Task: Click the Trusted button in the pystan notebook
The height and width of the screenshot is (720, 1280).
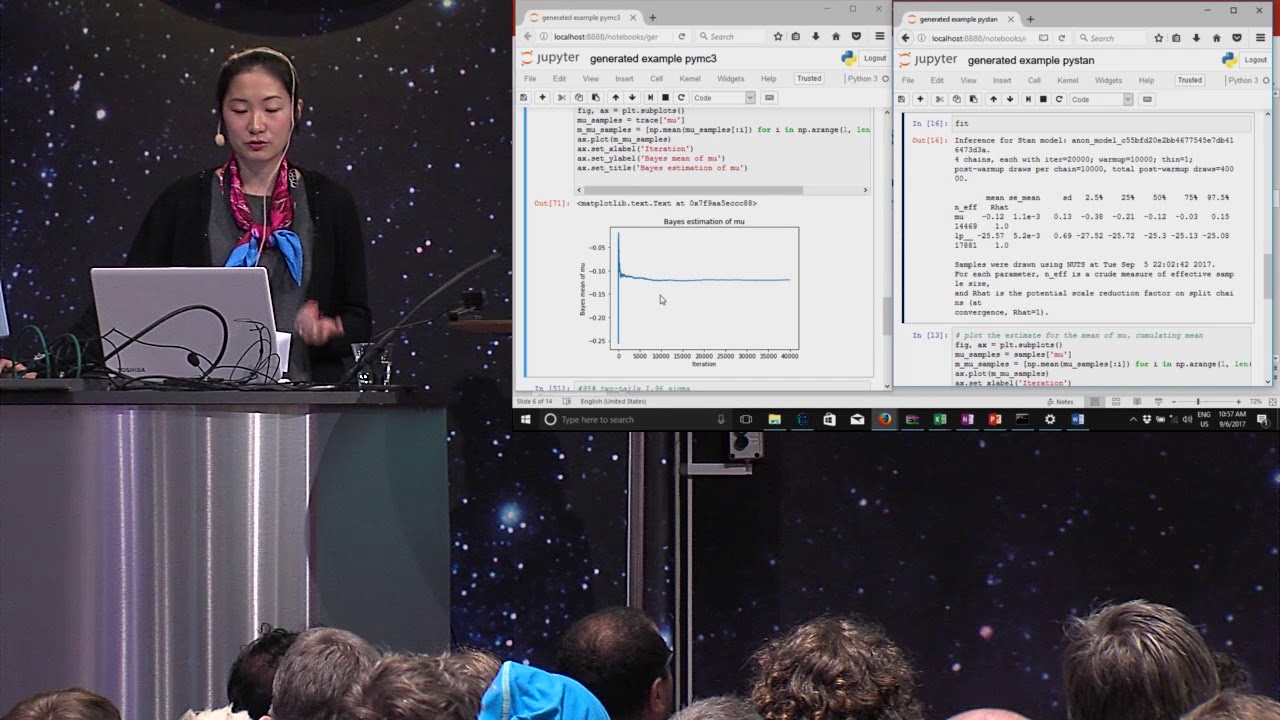Action: coord(1189,80)
